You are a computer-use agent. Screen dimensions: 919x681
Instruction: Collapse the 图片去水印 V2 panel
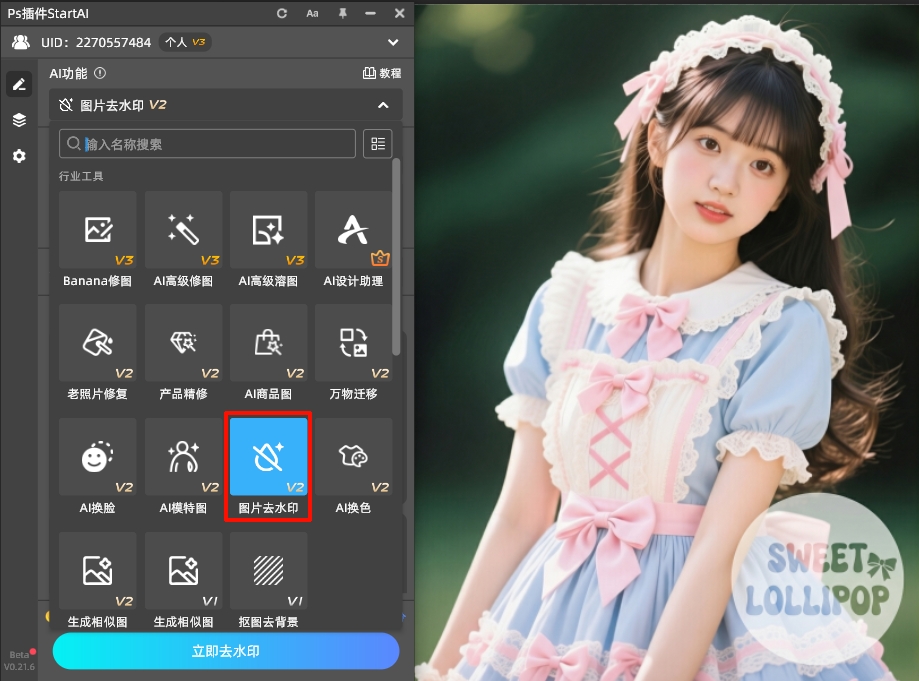383,106
